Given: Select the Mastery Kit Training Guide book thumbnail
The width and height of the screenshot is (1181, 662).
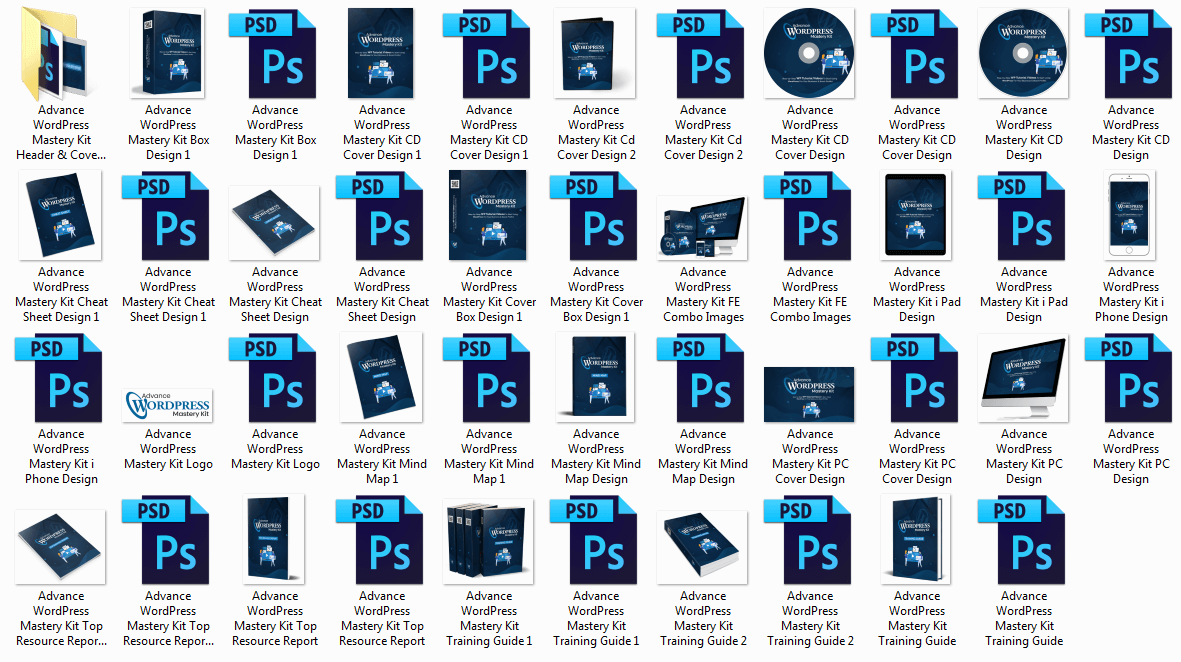Looking at the screenshot, I should [x=915, y=538].
